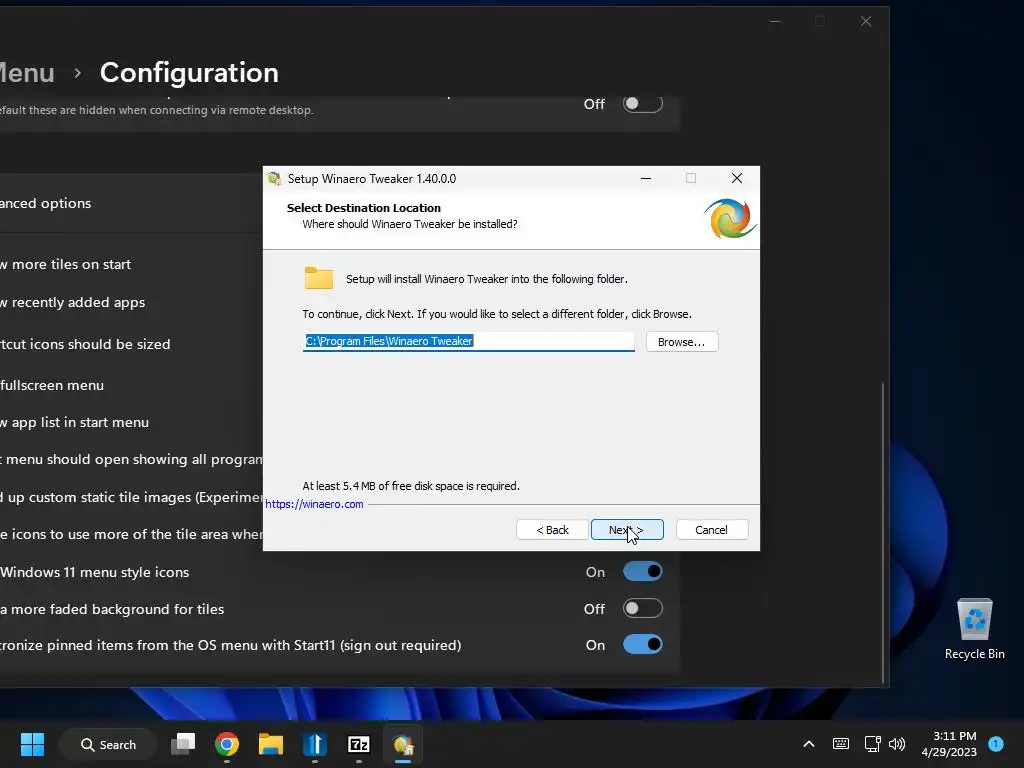Cancel the Winaero Tweaker setup
This screenshot has width=1024, height=768.
pyautogui.click(x=712, y=530)
